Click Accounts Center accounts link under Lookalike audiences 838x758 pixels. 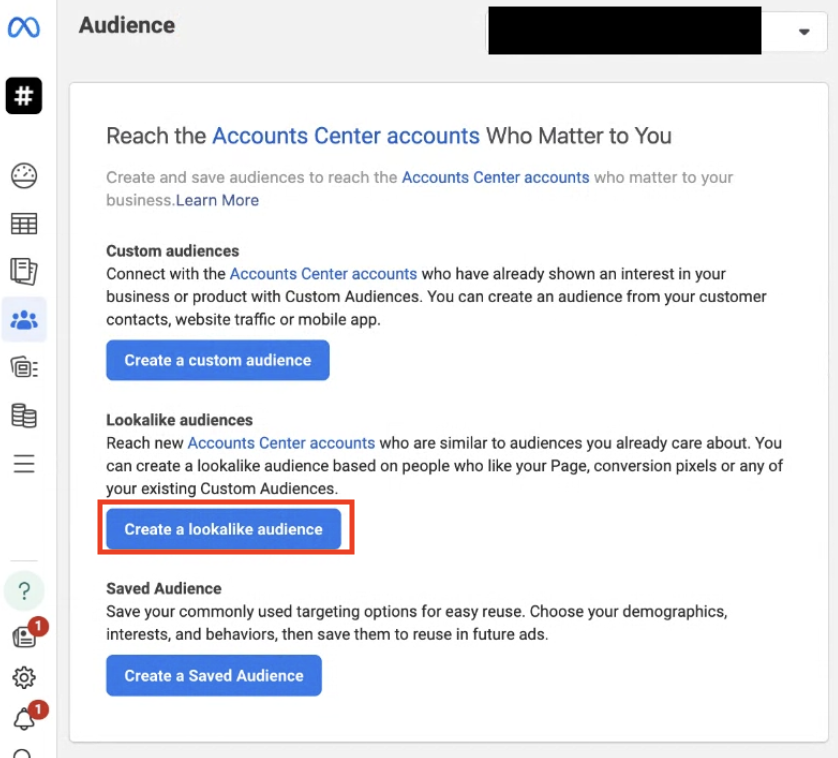coord(281,442)
